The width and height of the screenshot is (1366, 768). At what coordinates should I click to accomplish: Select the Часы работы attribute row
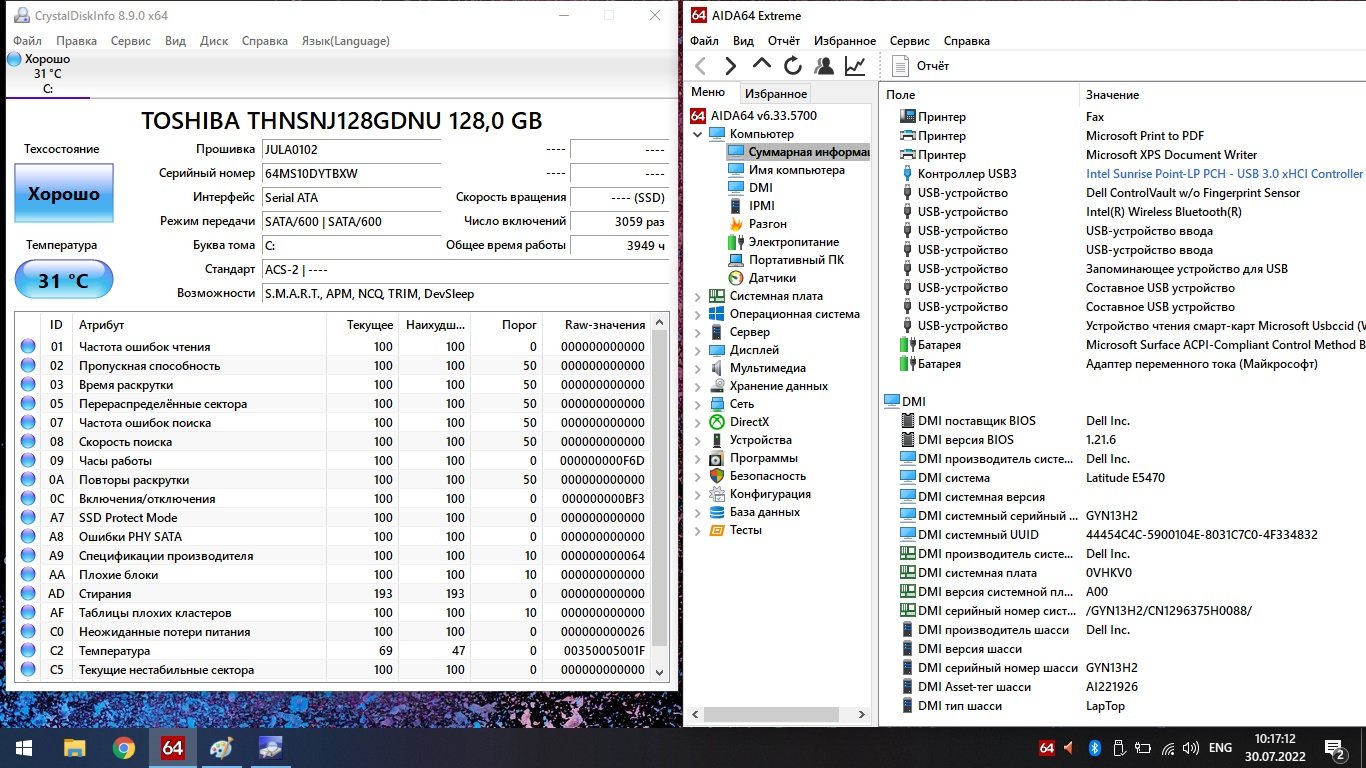[334, 460]
